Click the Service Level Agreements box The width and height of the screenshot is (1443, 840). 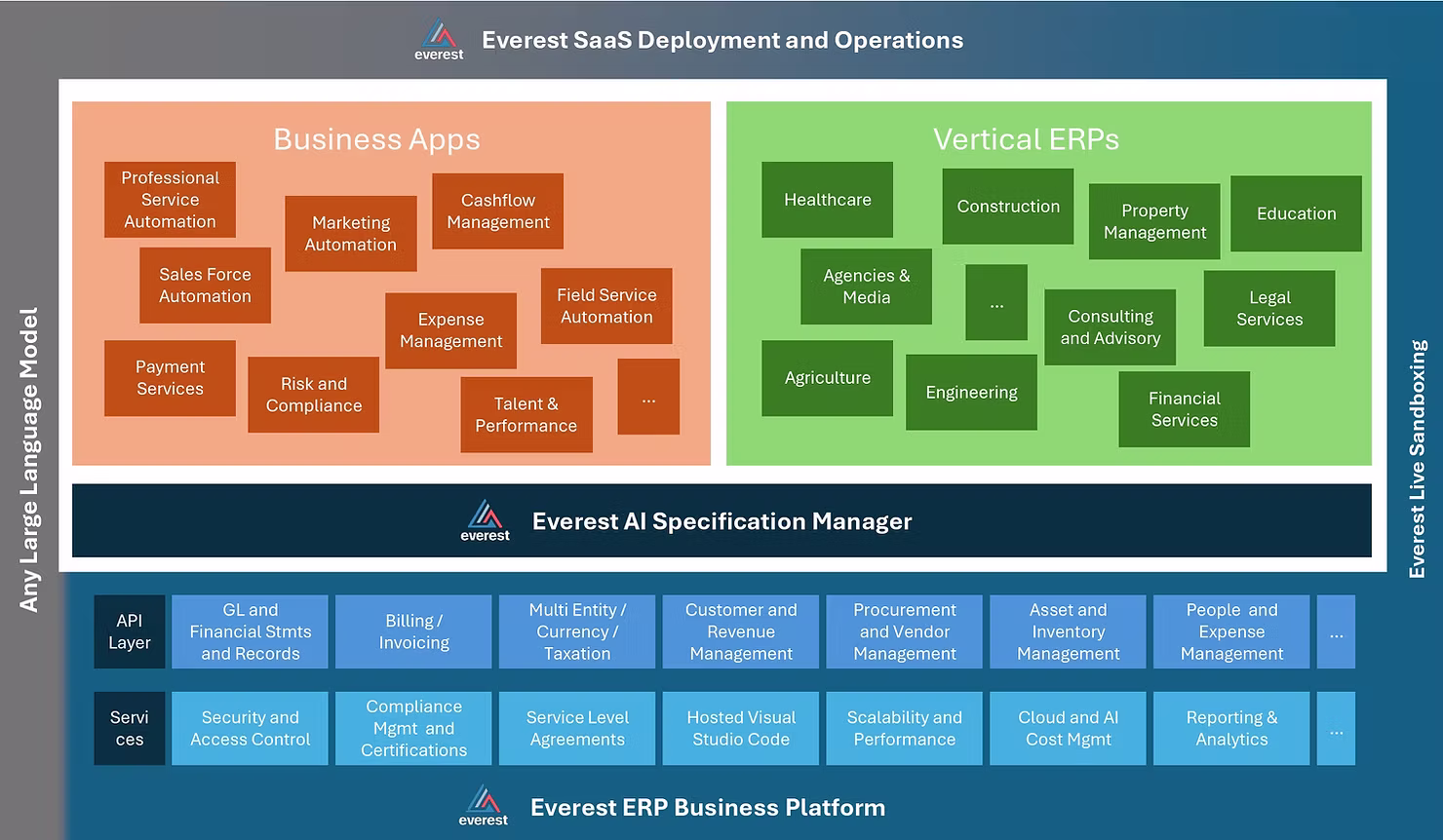[577, 728]
